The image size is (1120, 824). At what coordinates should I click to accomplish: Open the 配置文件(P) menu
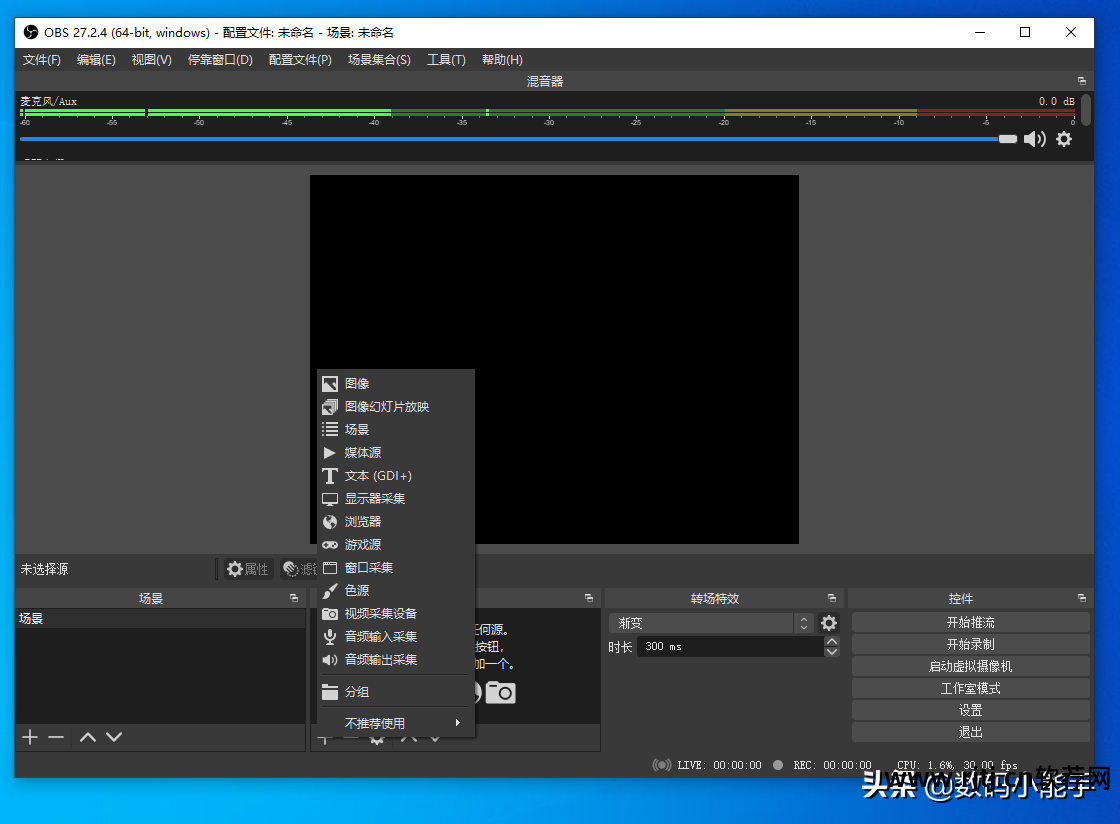point(300,59)
